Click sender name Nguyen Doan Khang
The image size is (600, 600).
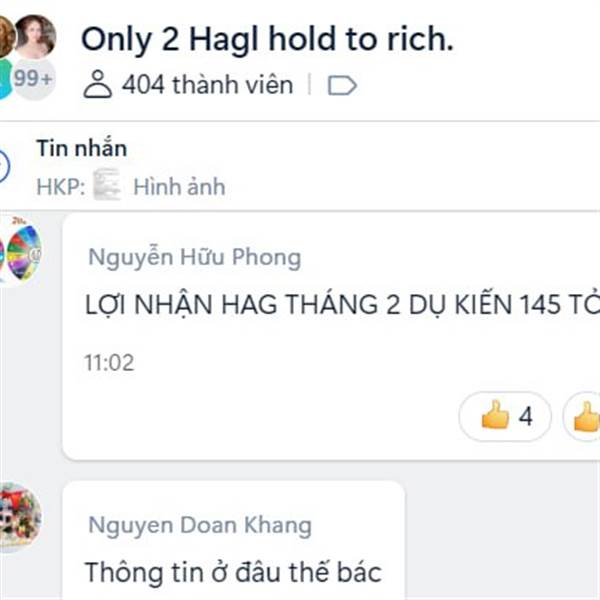pyautogui.click(x=200, y=525)
